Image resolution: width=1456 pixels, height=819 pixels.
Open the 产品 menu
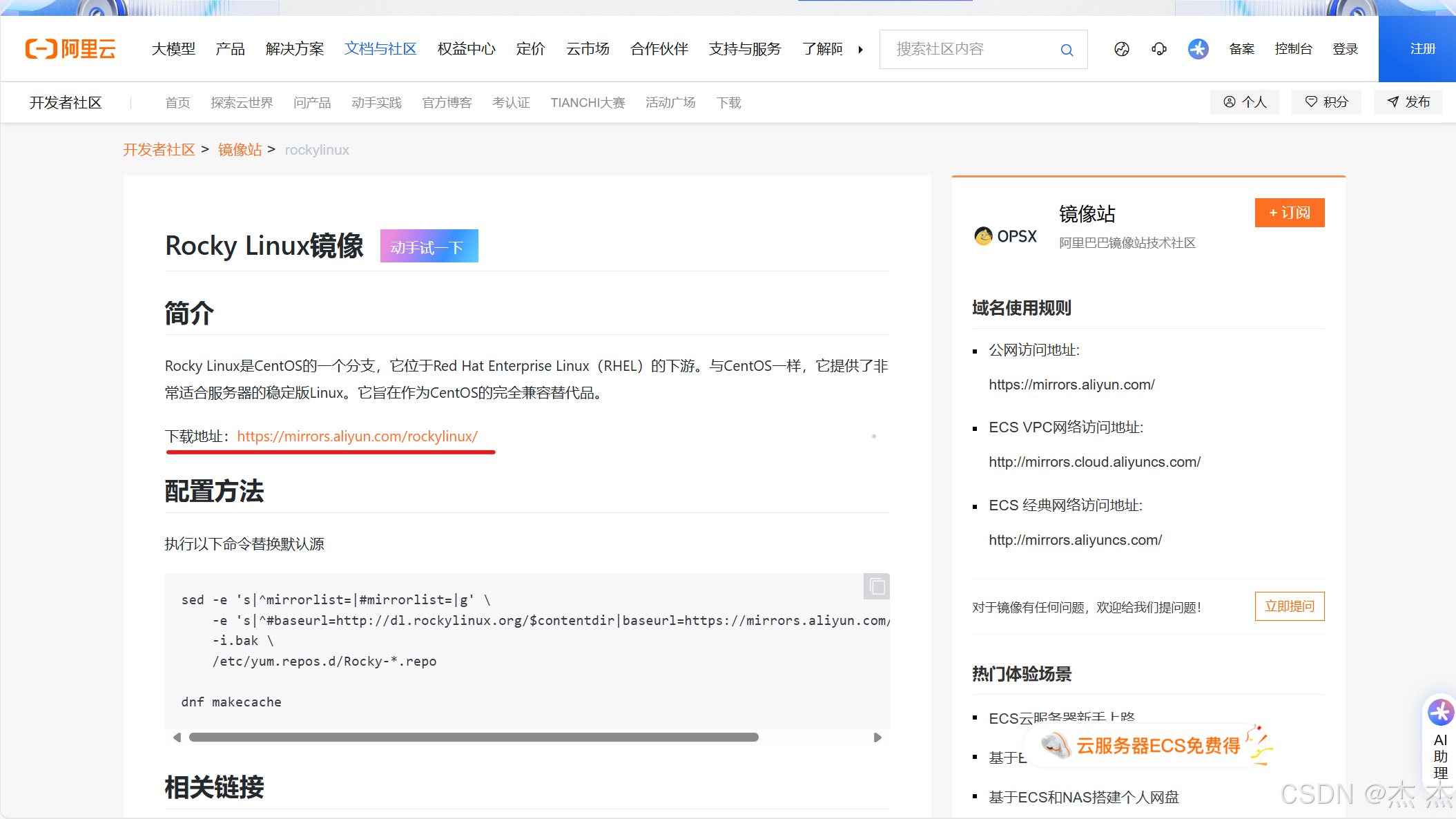(x=230, y=49)
